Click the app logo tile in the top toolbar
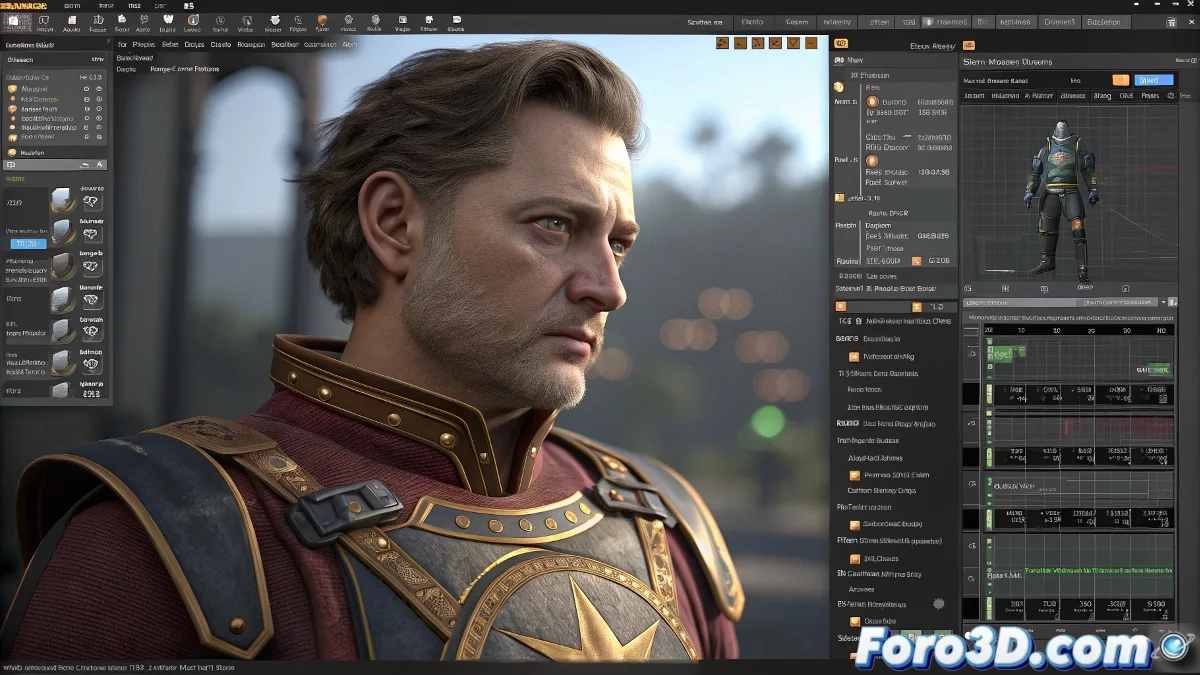The image size is (1200, 675). click(x=18, y=22)
